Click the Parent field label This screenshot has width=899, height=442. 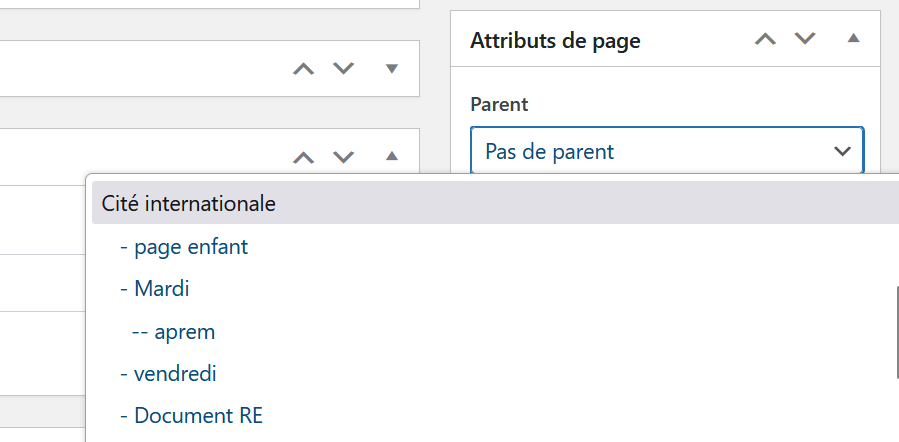(499, 104)
